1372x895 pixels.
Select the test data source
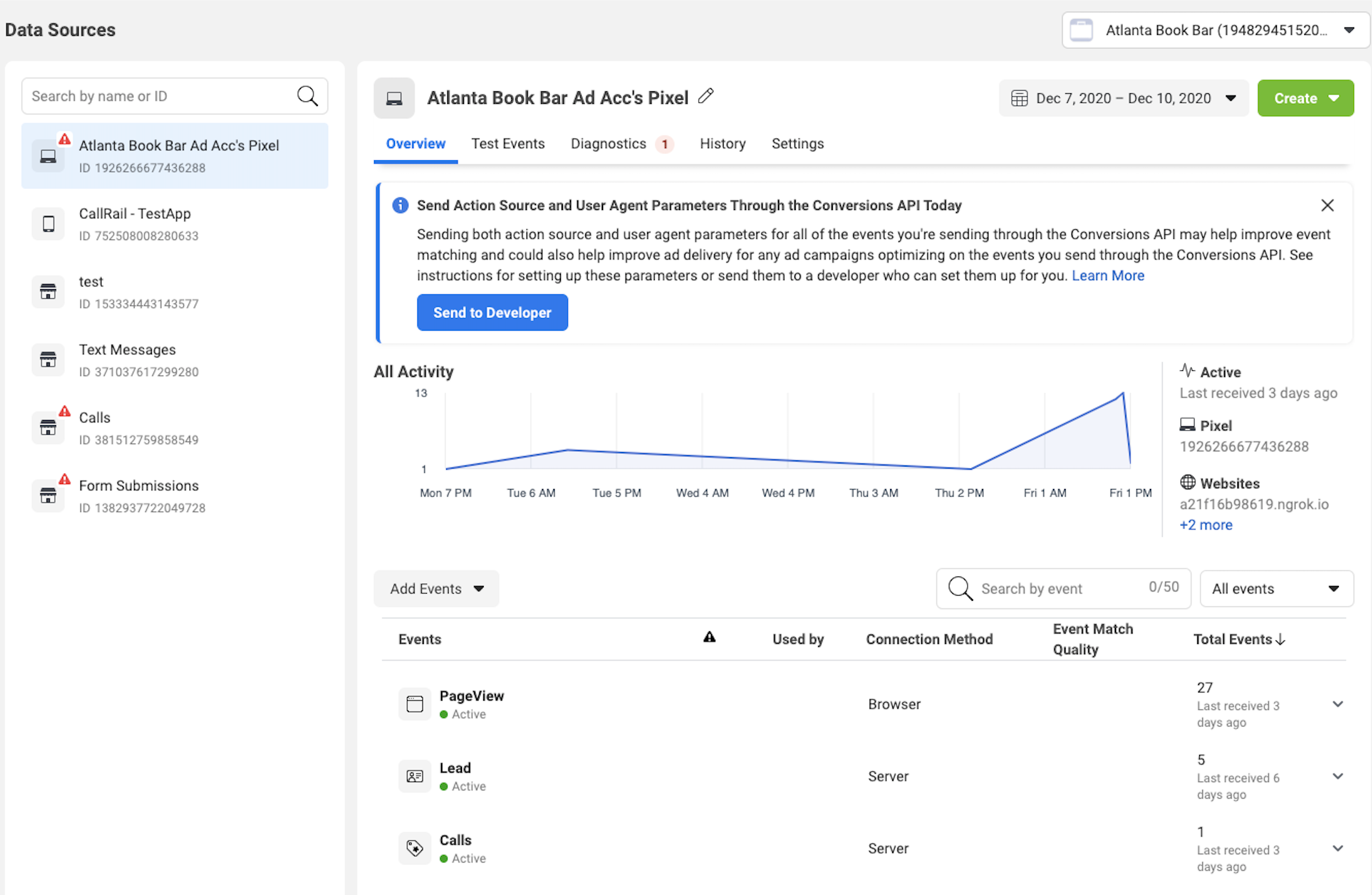[x=175, y=292]
